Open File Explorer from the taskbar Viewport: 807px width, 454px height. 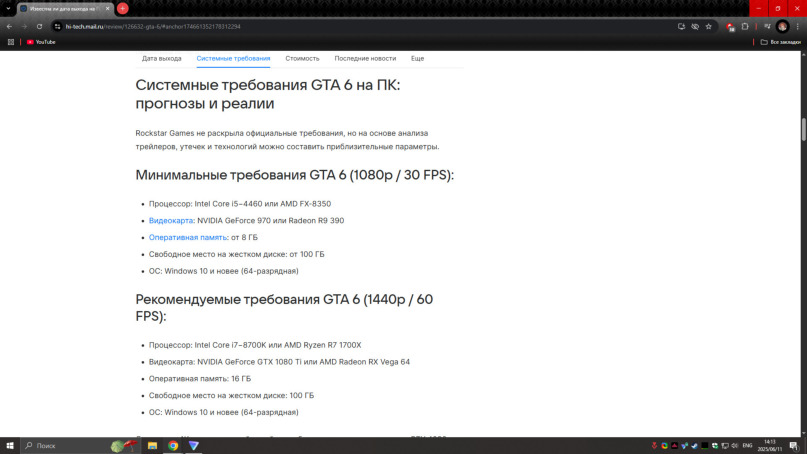point(152,446)
